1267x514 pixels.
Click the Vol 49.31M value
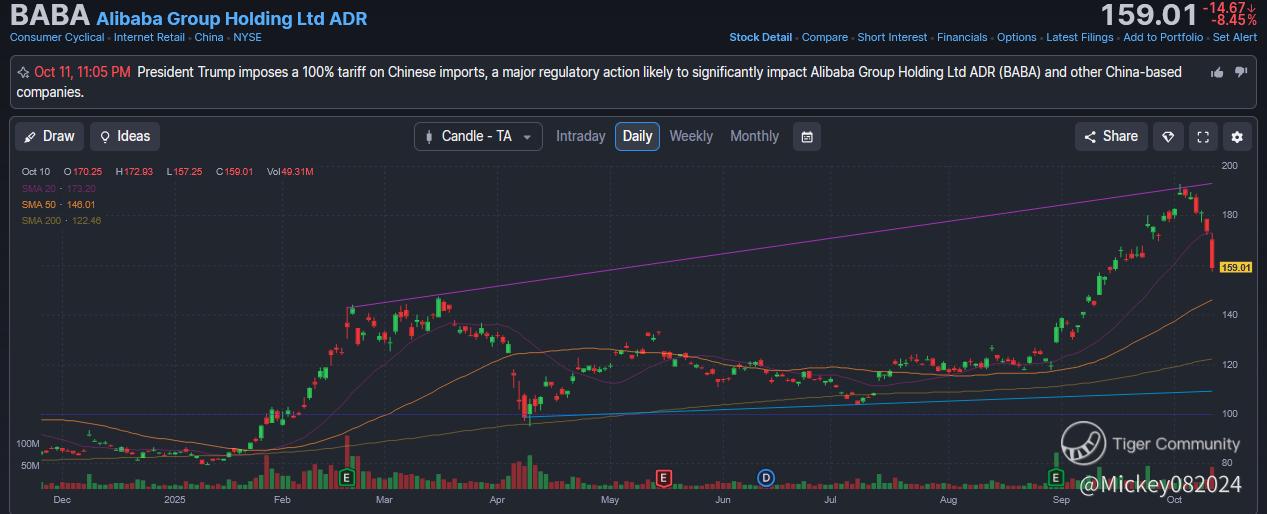(290, 172)
